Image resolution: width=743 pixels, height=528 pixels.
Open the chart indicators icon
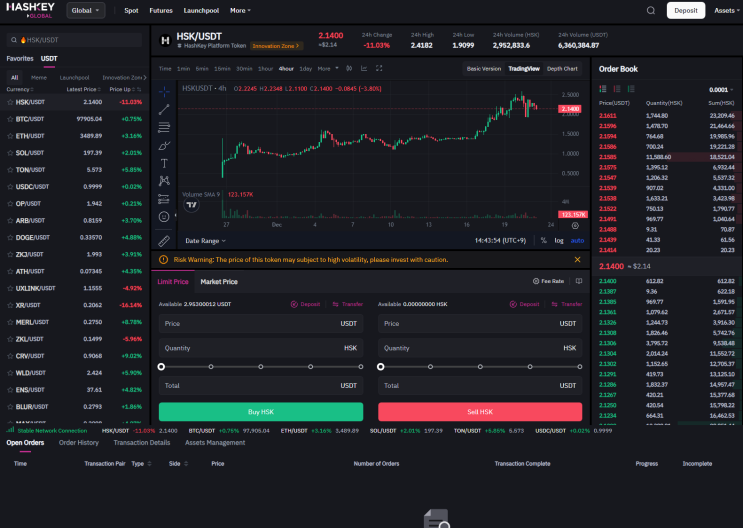[364, 68]
